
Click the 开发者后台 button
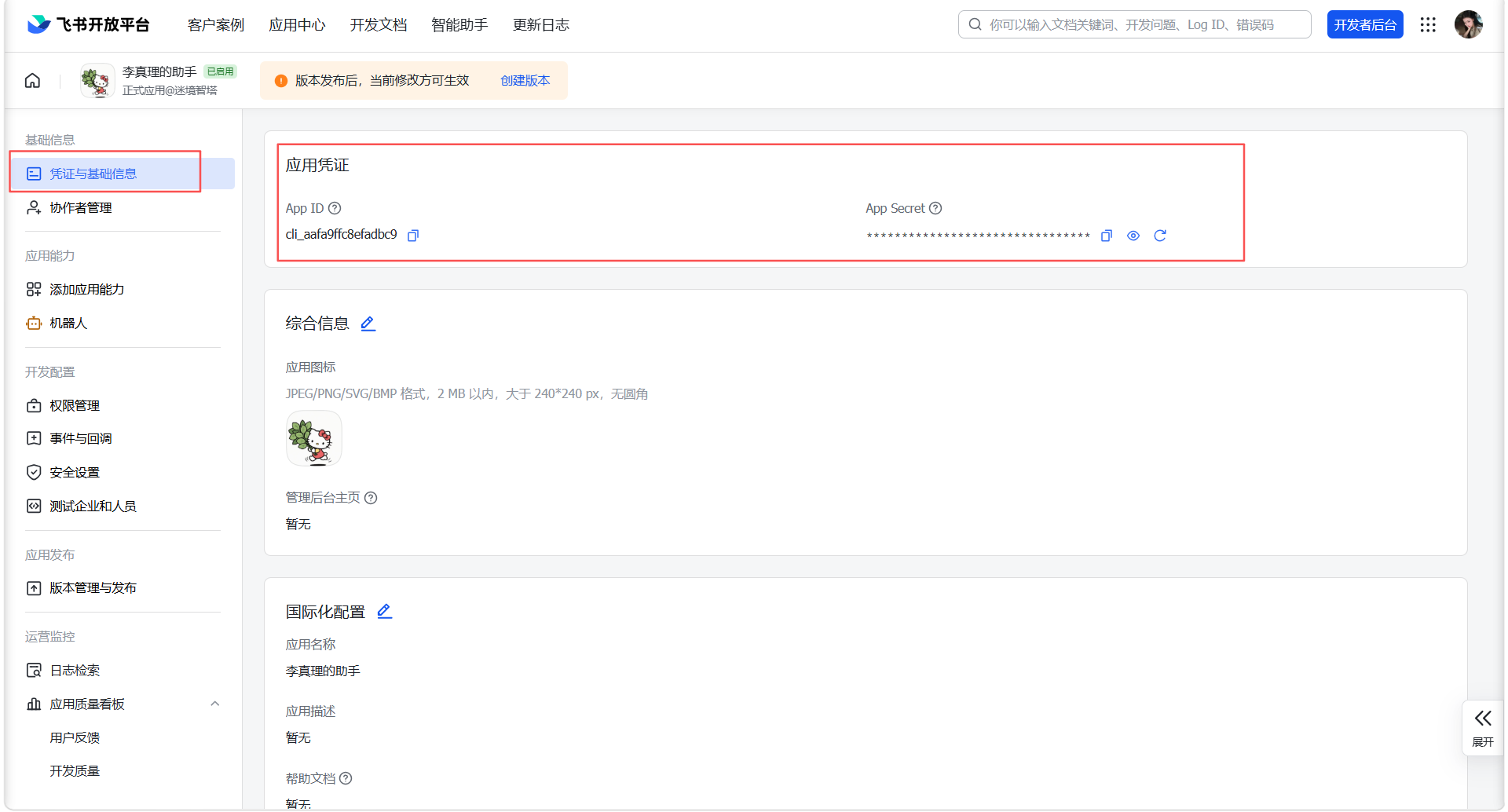coord(1365,24)
